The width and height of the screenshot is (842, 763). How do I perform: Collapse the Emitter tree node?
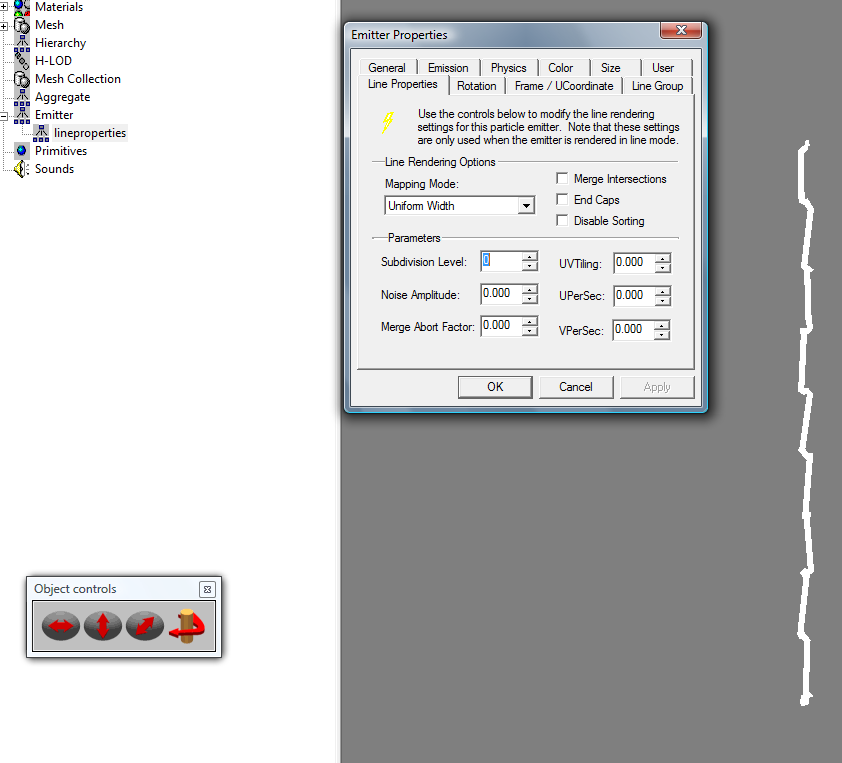[x=5, y=115]
